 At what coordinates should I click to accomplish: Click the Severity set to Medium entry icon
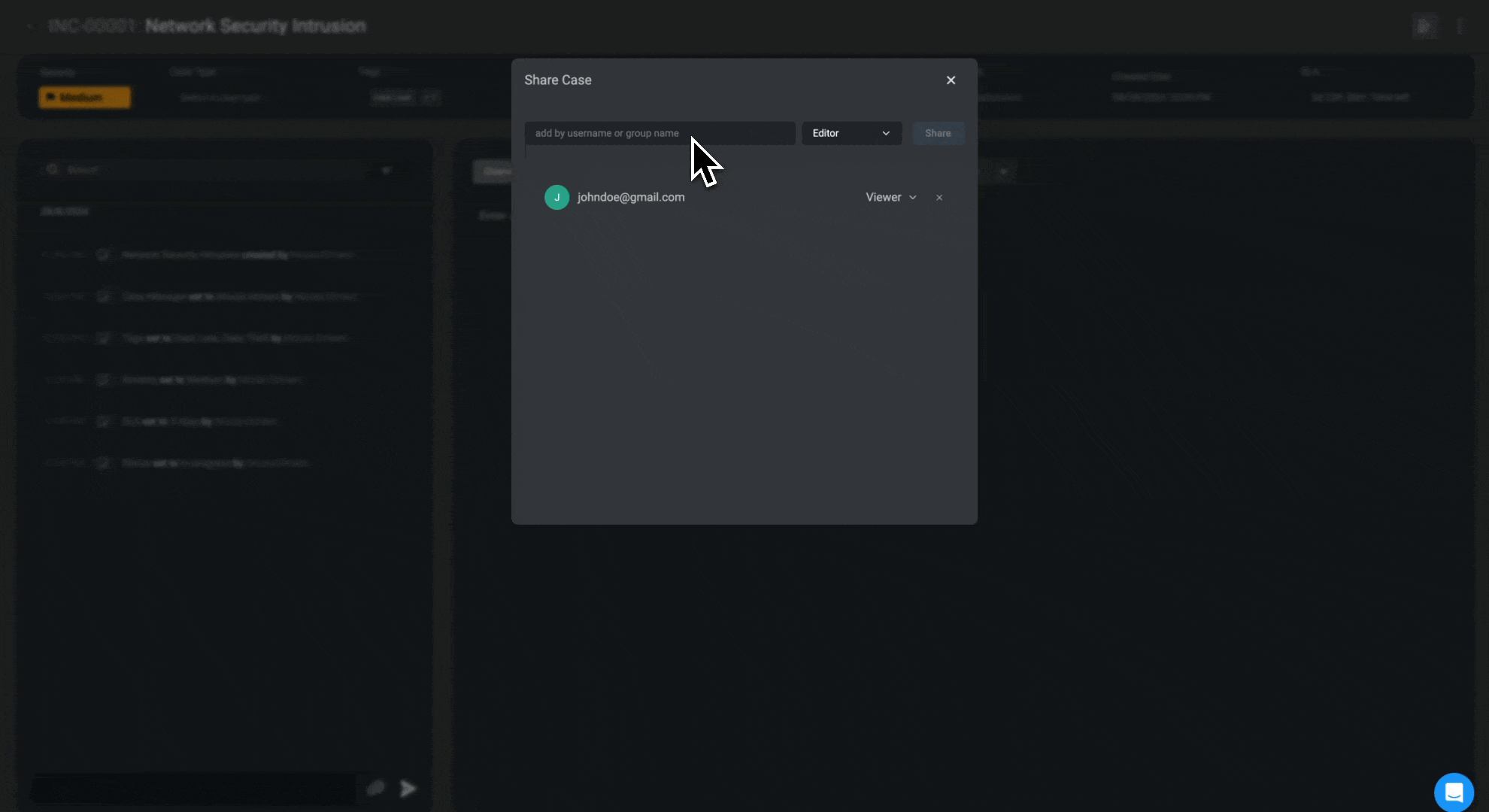[103, 380]
